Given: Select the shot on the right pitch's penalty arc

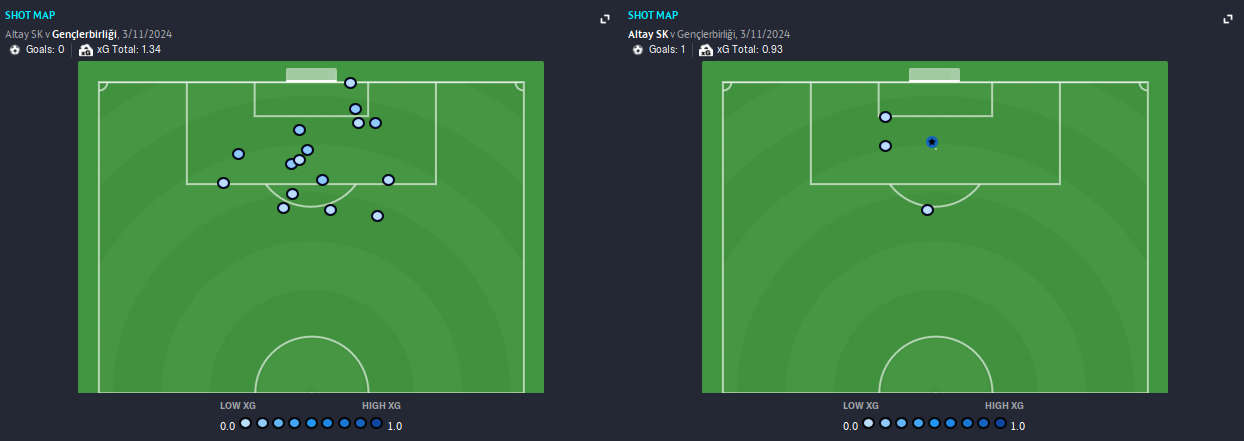Looking at the screenshot, I should pos(928,210).
